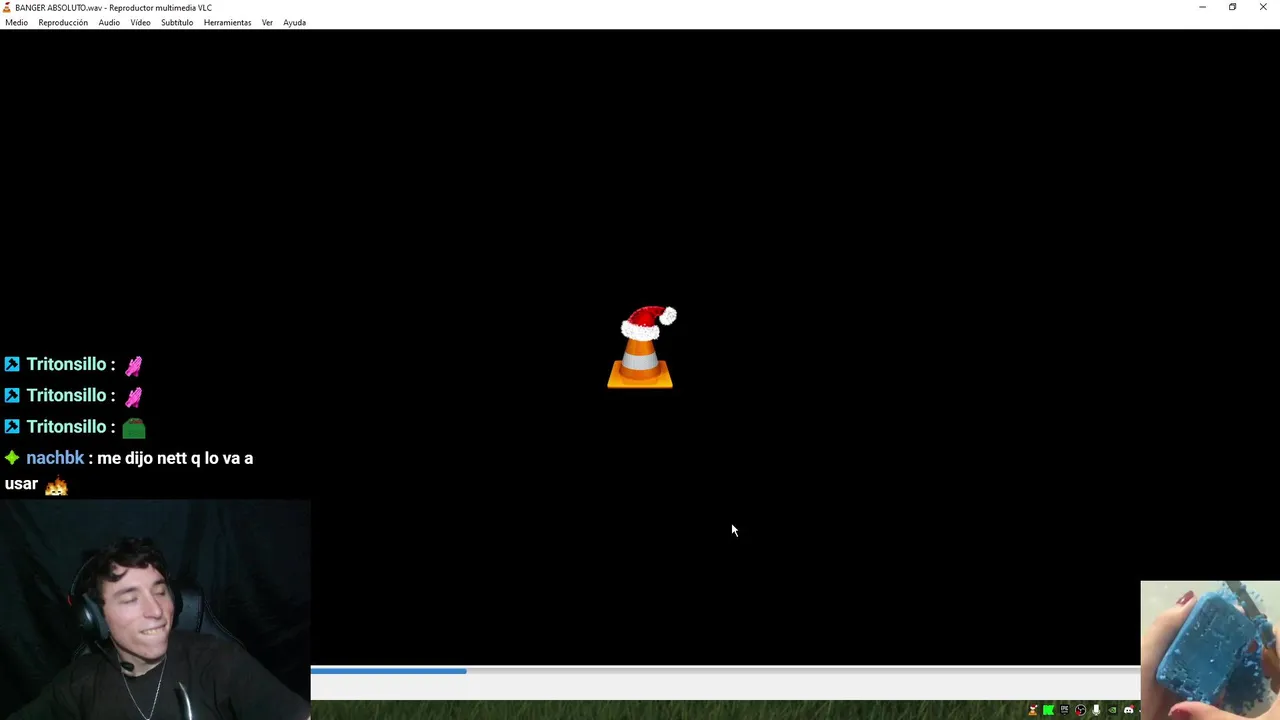This screenshot has height=720, width=1280.
Task: Open the Ayuda menu
Action: [x=294, y=22]
